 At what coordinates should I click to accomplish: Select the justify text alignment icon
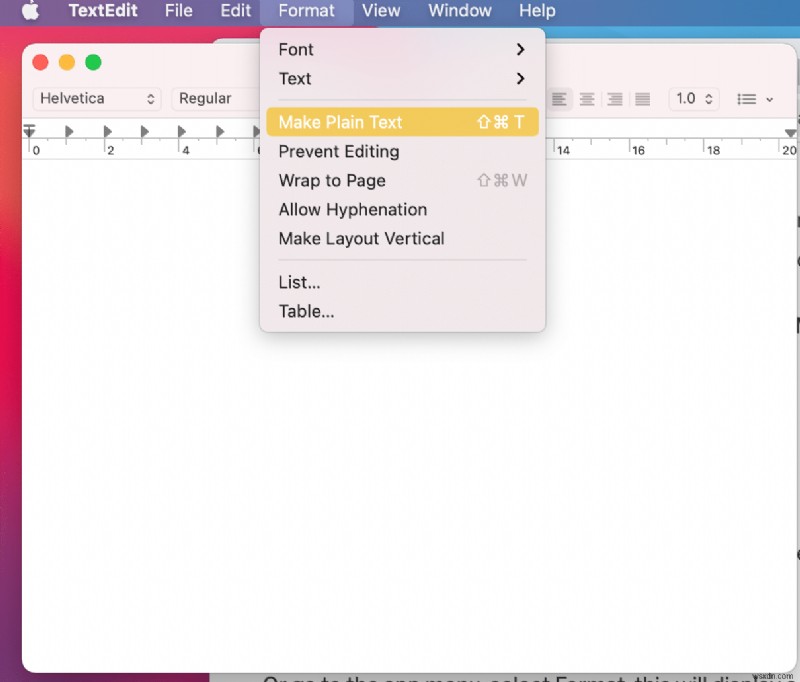(x=641, y=99)
